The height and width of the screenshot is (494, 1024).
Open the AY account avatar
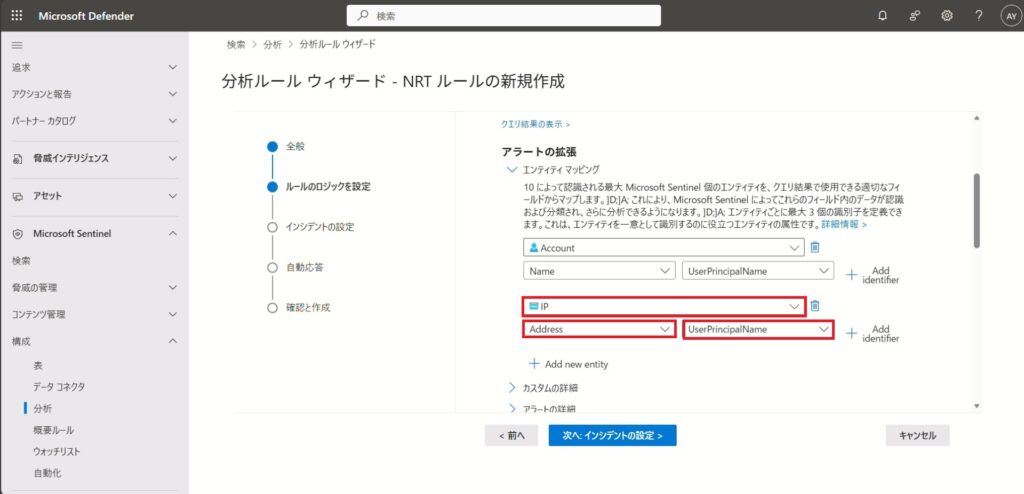pos(1008,16)
